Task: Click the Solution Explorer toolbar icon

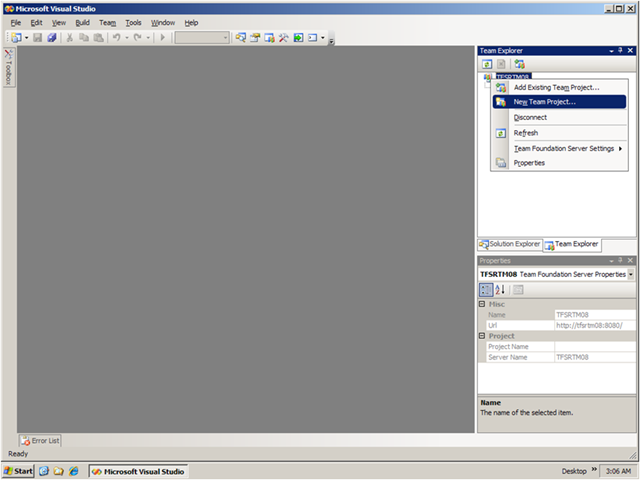Action: (x=241, y=38)
